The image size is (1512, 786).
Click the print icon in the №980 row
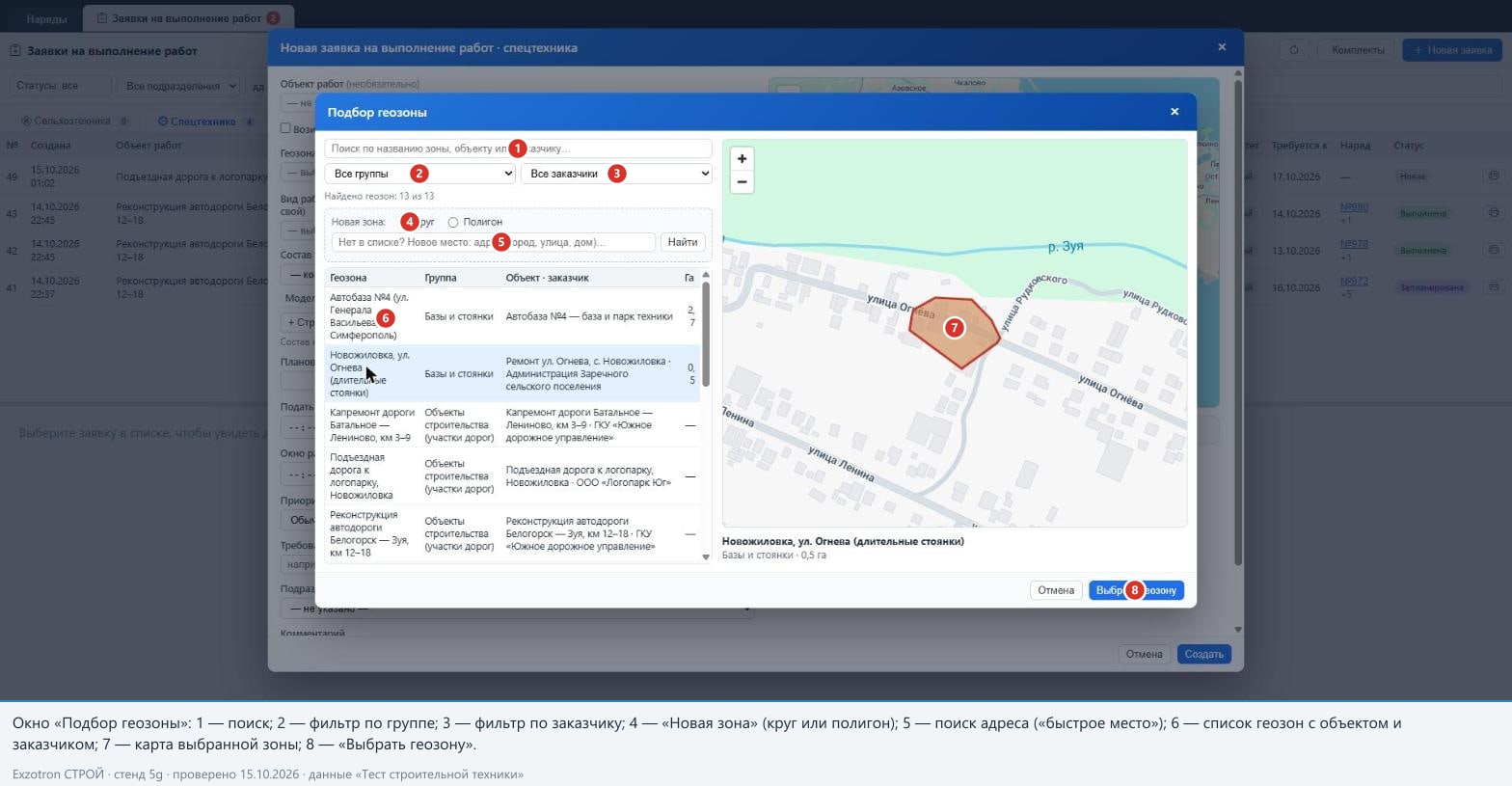[1494, 213]
